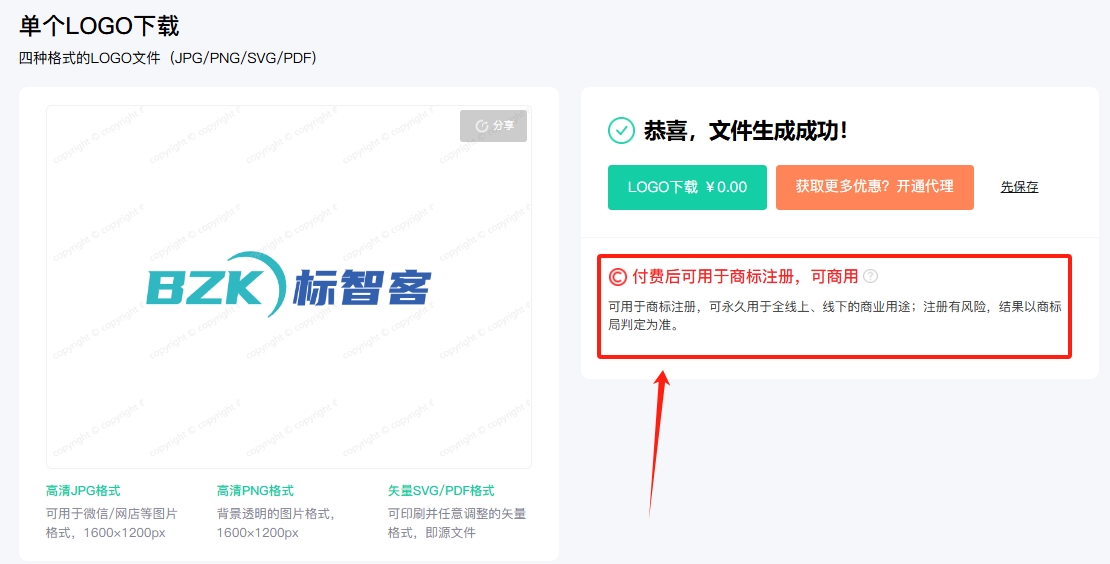The width and height of the screenshot is (1110, 564).
Task: Open the 获取更多优惠？开通代理 offer button
Action: (x=874, y=188)
